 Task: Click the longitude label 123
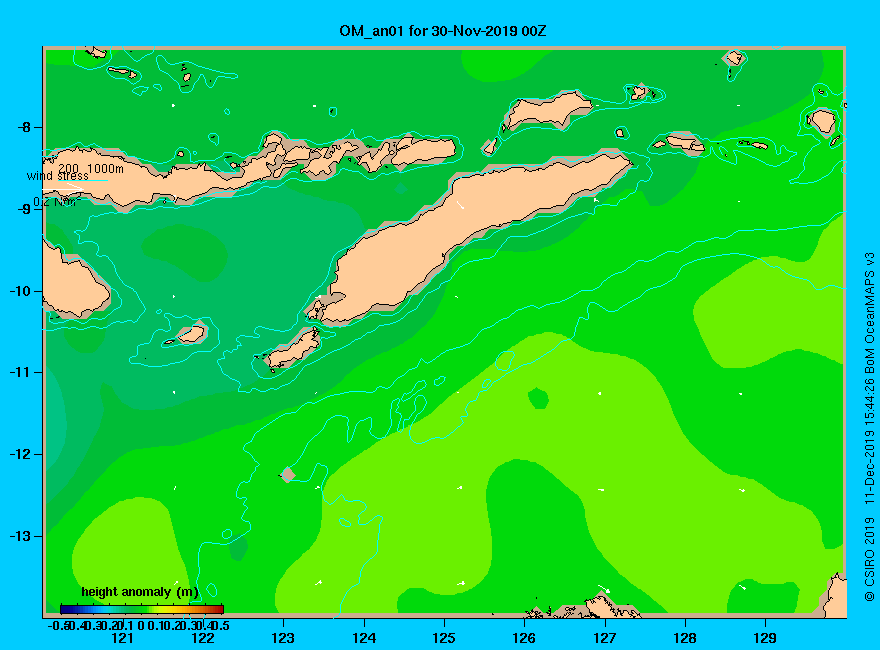tap(283, 638)
